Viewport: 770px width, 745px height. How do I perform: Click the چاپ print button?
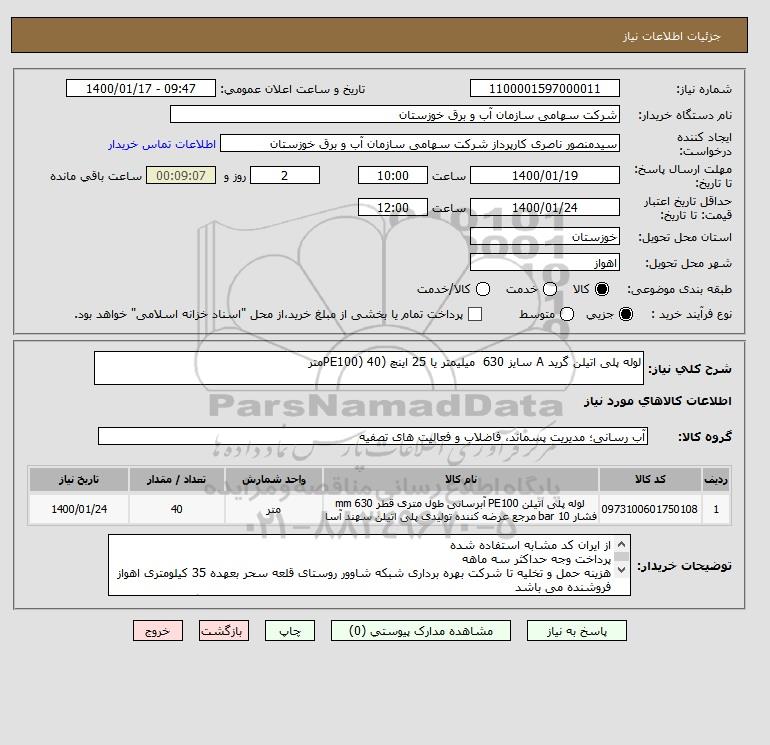[x=290, y=631]
